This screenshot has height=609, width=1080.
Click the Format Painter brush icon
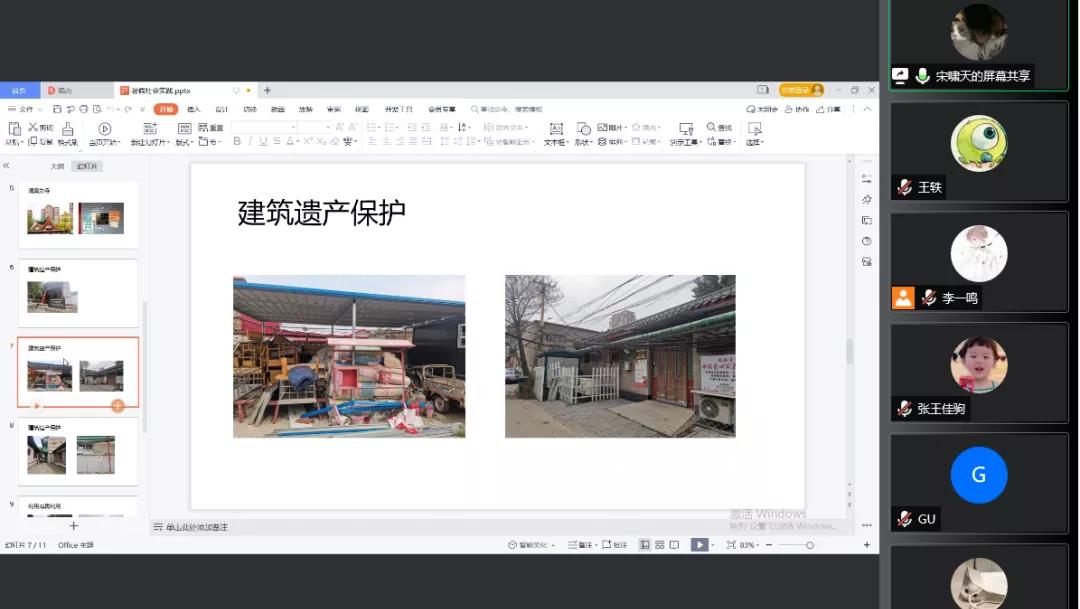coord(67,129)
